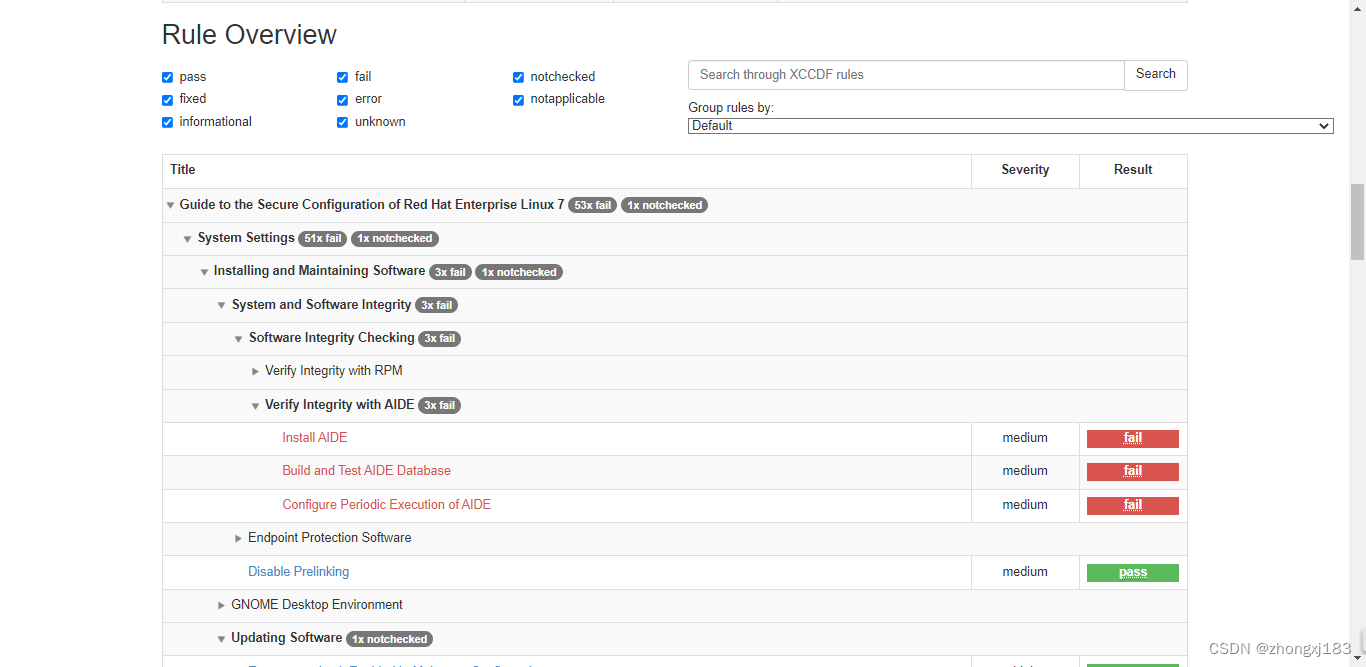Click the "Build and Test AIDE Database" link
The height and width of the screenshot is (667, 1366).
[x=366, y=470]
